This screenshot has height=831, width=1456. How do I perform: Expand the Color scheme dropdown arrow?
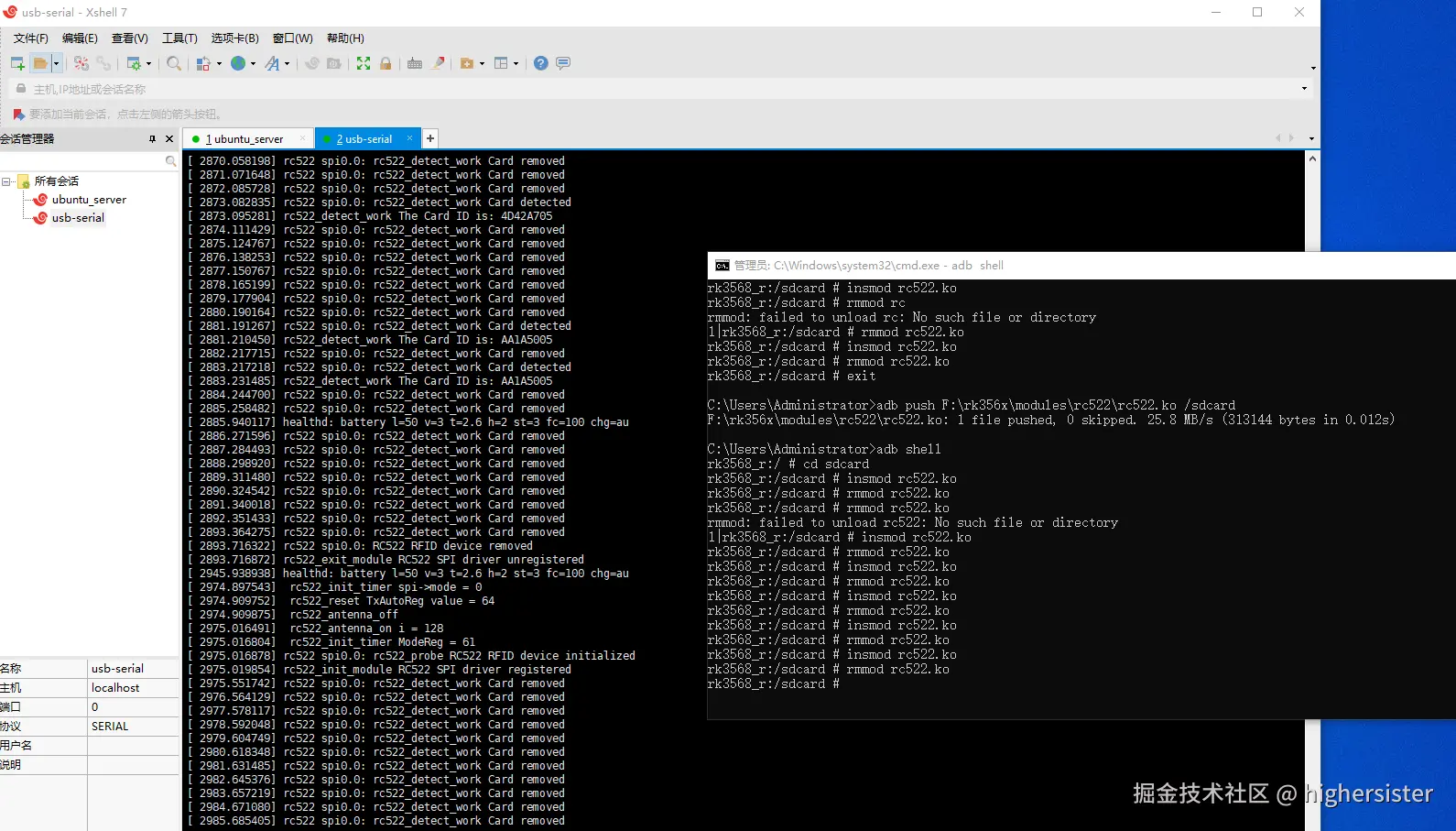[219, 64]
